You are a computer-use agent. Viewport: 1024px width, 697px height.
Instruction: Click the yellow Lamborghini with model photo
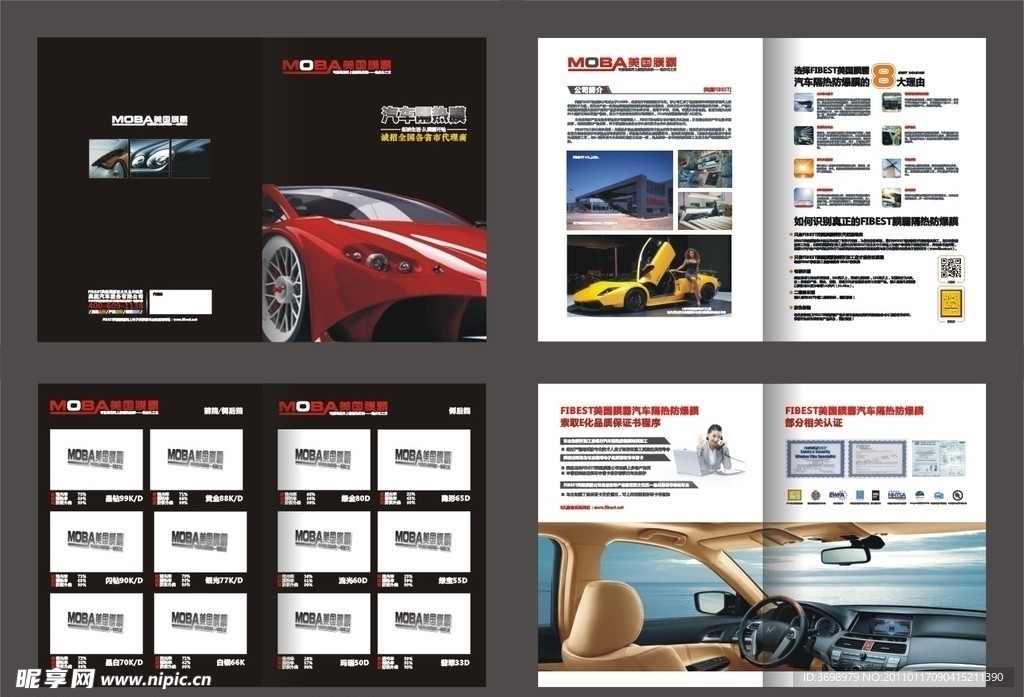[x=649, y=276]
